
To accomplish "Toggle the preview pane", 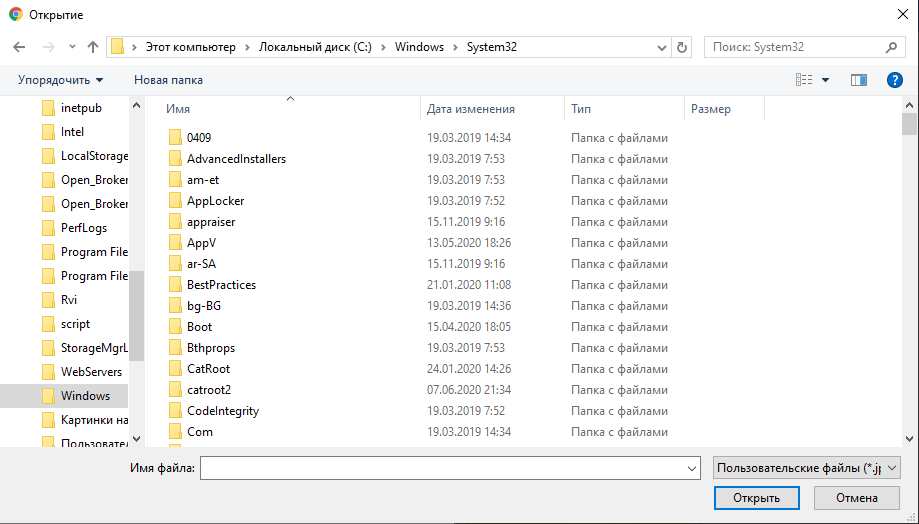I will [x=859, y=80].
